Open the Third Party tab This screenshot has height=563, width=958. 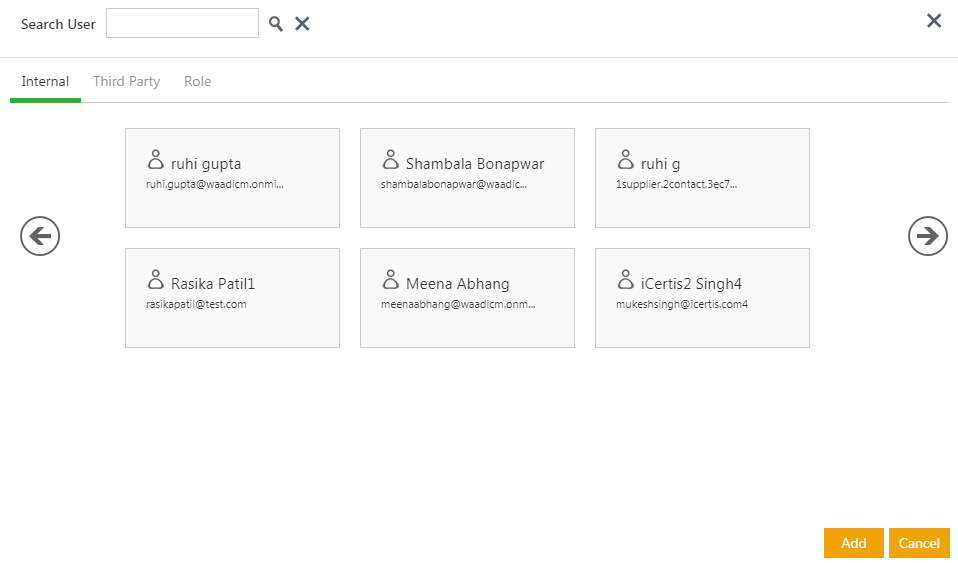click(126, 82)
